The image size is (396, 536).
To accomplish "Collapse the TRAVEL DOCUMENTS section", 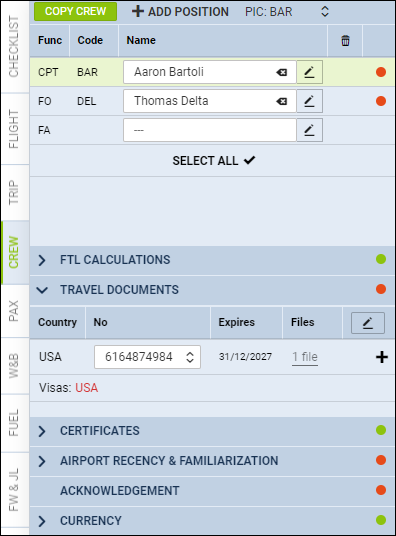I will pyautogui.click(x=42, y=290).
